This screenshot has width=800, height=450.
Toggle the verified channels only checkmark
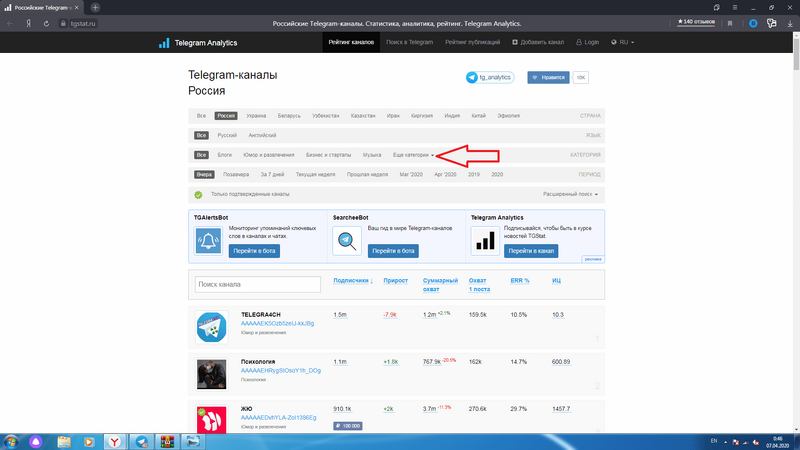199,194
